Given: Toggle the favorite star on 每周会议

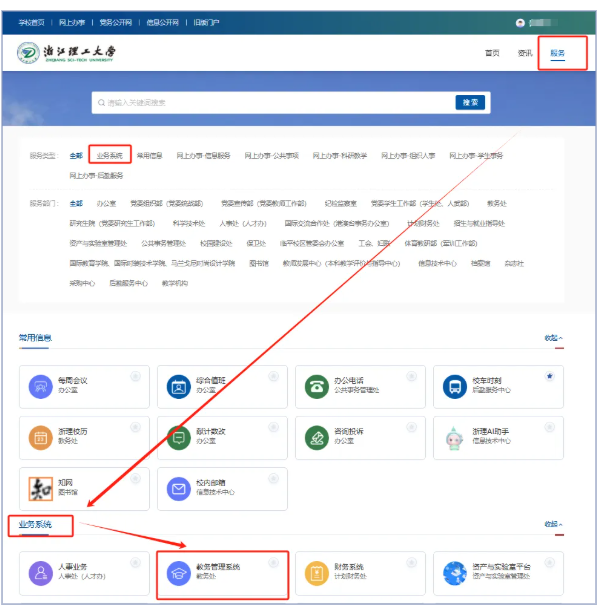Looking at the screenshot, I should tap(135, 376).
